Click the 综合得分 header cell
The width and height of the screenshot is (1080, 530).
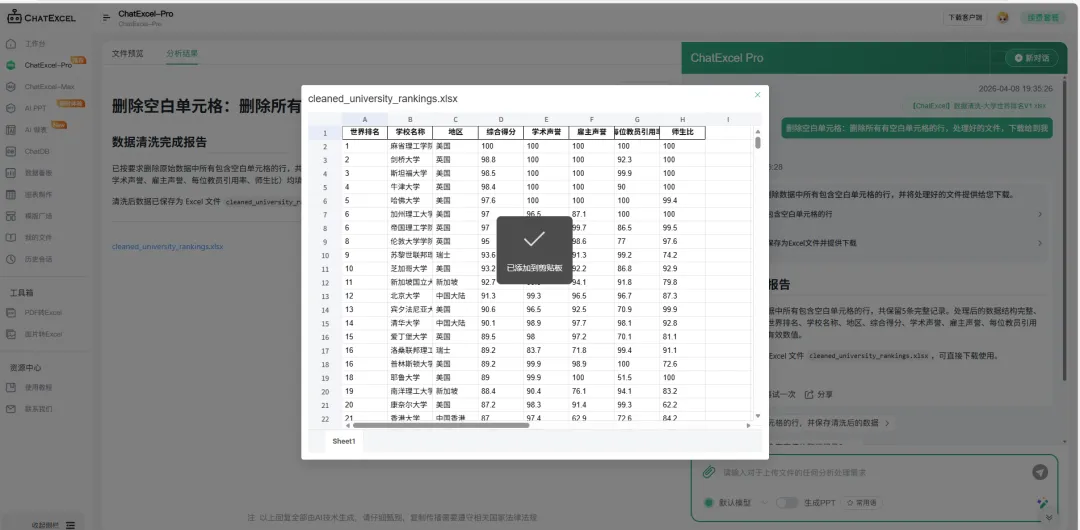coord(501,132)
